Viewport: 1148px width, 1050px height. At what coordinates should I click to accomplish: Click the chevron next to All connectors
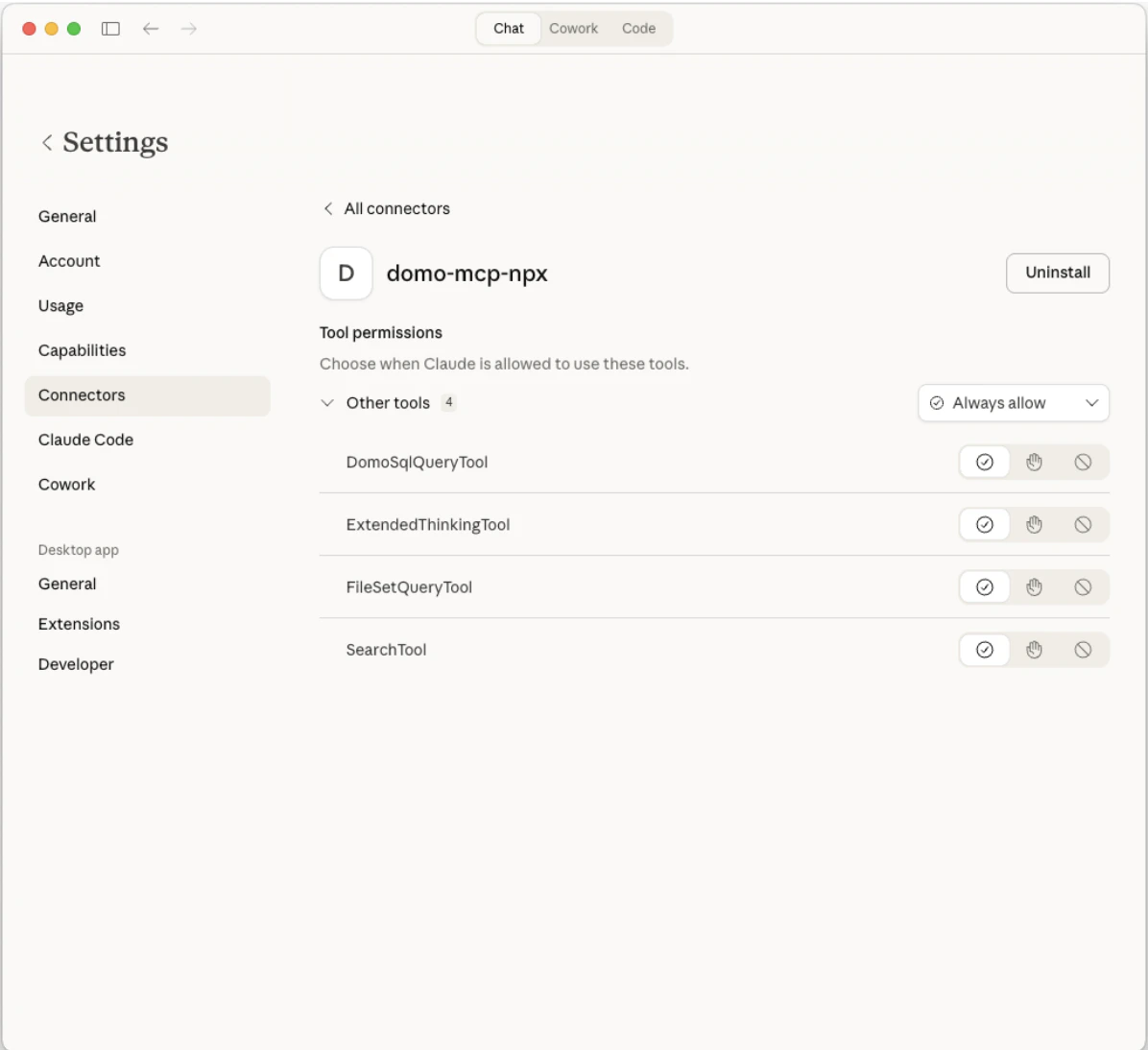[x=328, y=208]
